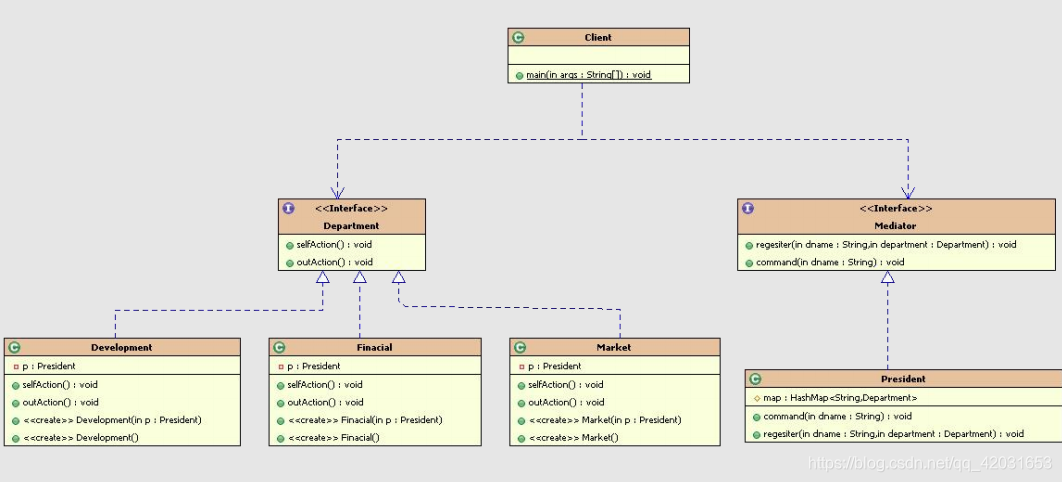This screenshot has height=482, width=1062.
Task: Click the icon before Development's selfAction()
Action: coord(16,385)
